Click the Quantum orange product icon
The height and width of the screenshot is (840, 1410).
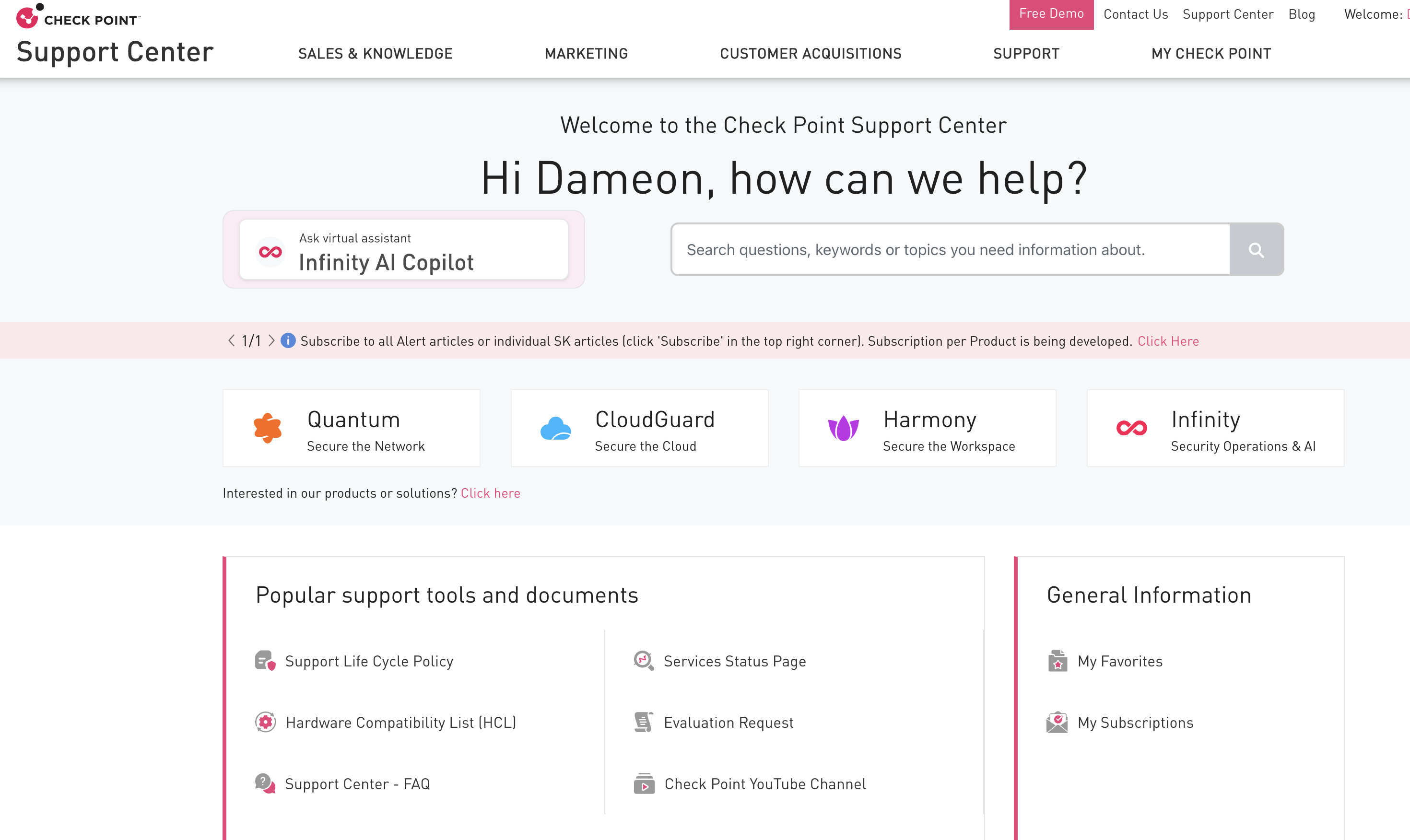(268, 428)
